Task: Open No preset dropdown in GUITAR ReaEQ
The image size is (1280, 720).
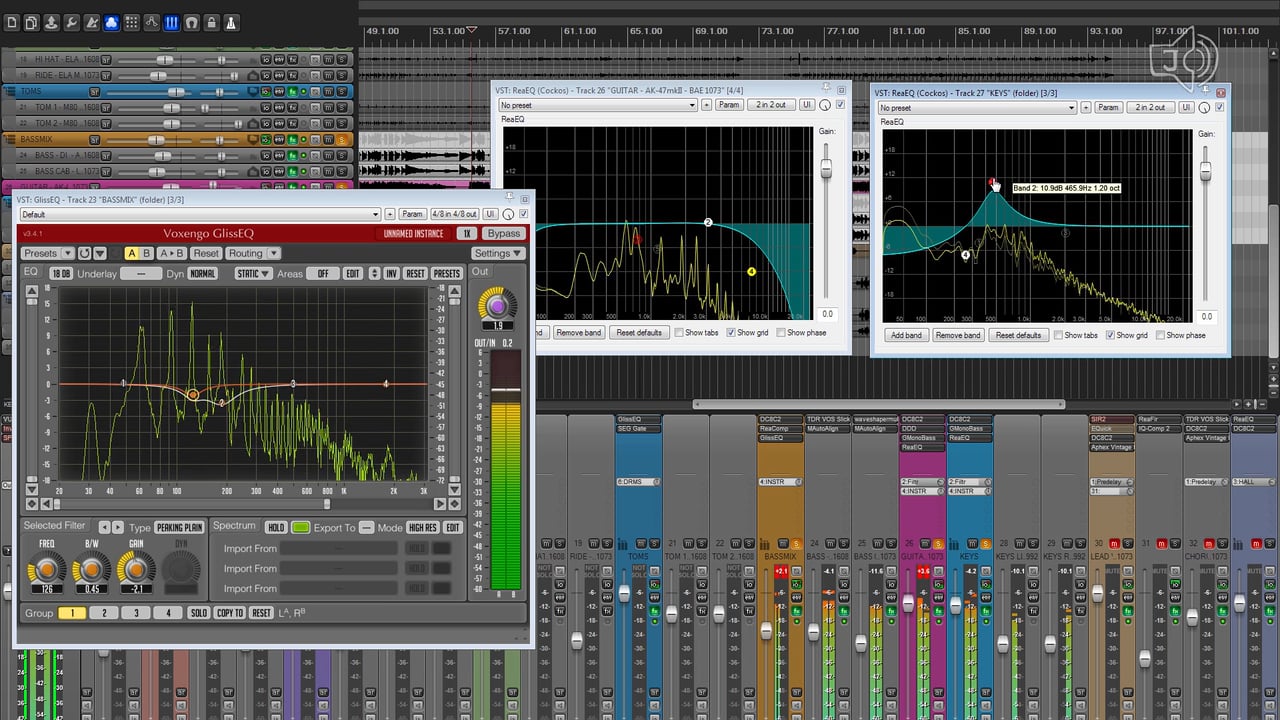Action: point(598,105)
